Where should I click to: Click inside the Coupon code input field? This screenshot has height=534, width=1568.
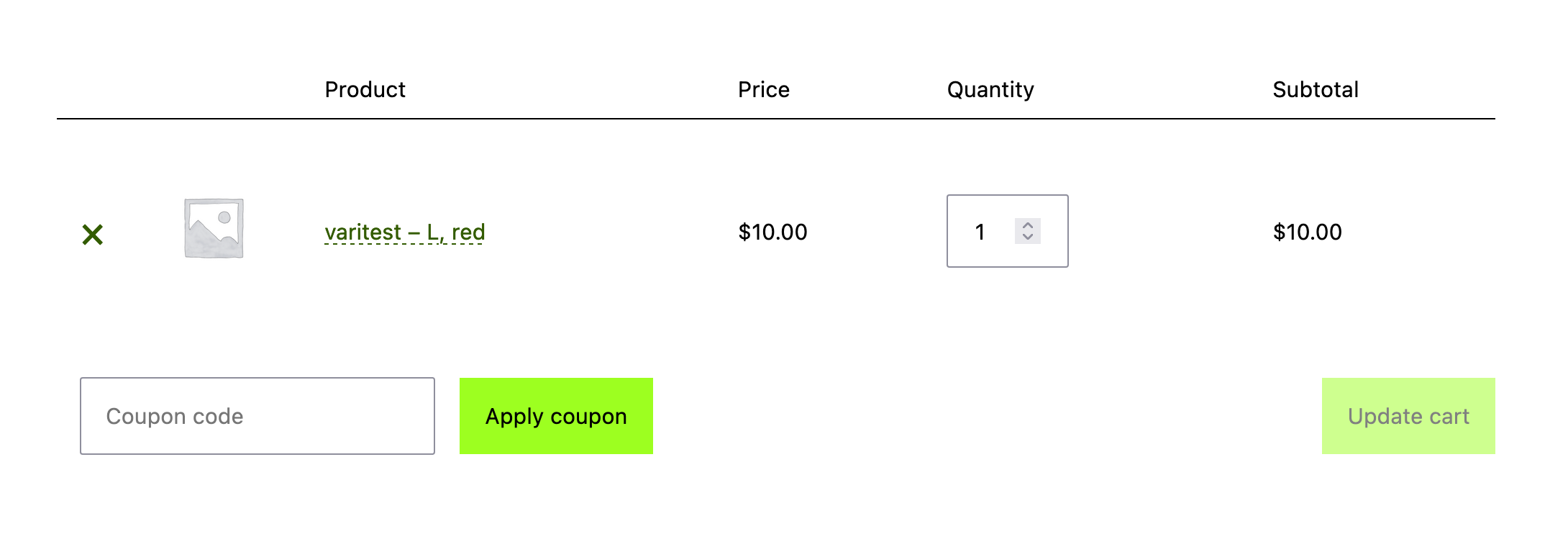[257, 416]
